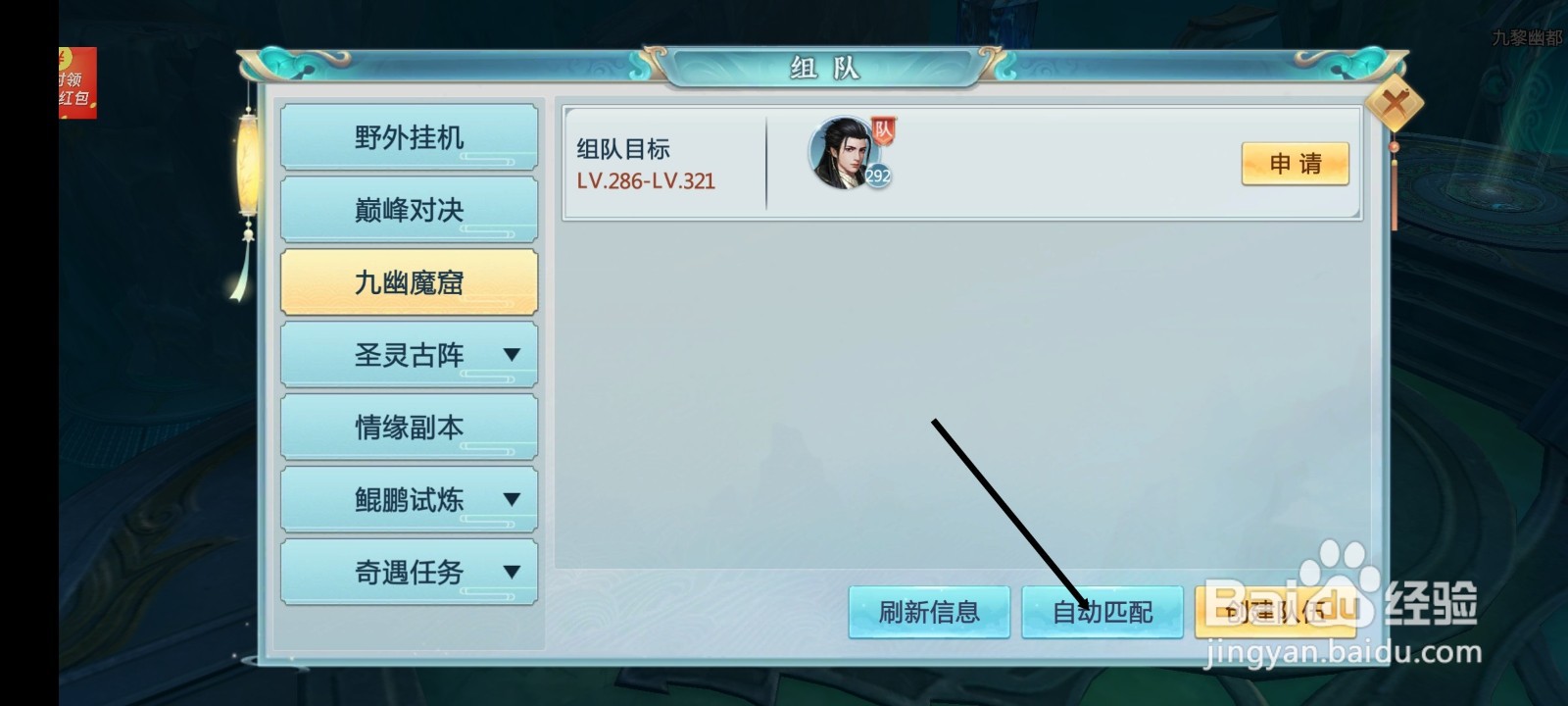
Task: Select the 巅峰对决 tab
Action: (409, 210)
